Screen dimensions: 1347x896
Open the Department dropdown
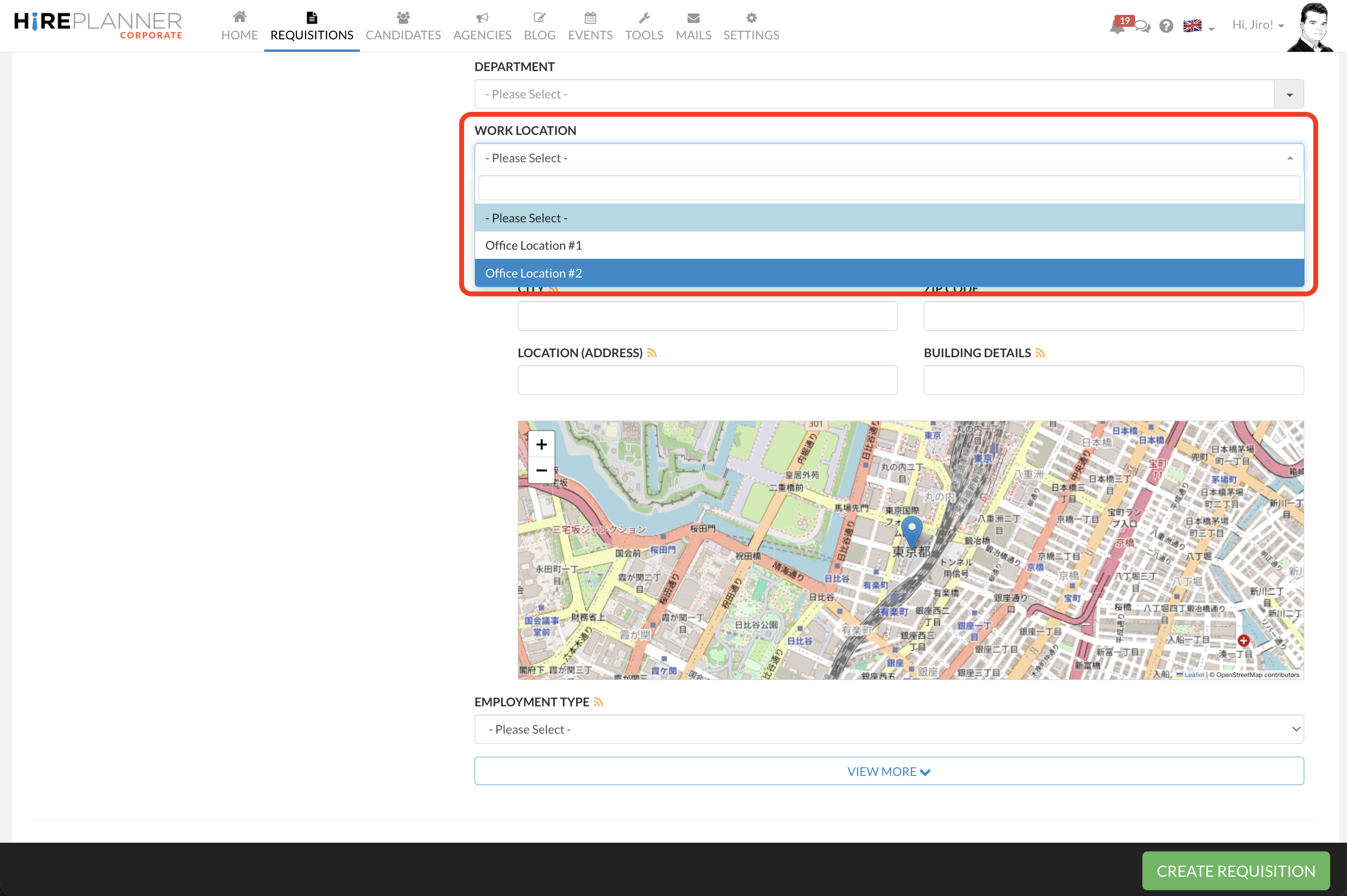[888, 94]
